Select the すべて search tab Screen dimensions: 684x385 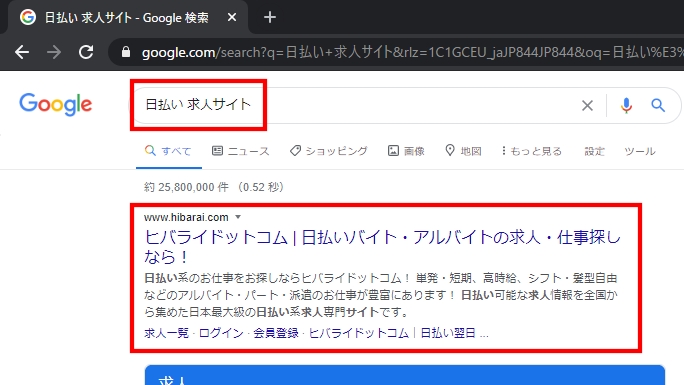pos(168,151)
